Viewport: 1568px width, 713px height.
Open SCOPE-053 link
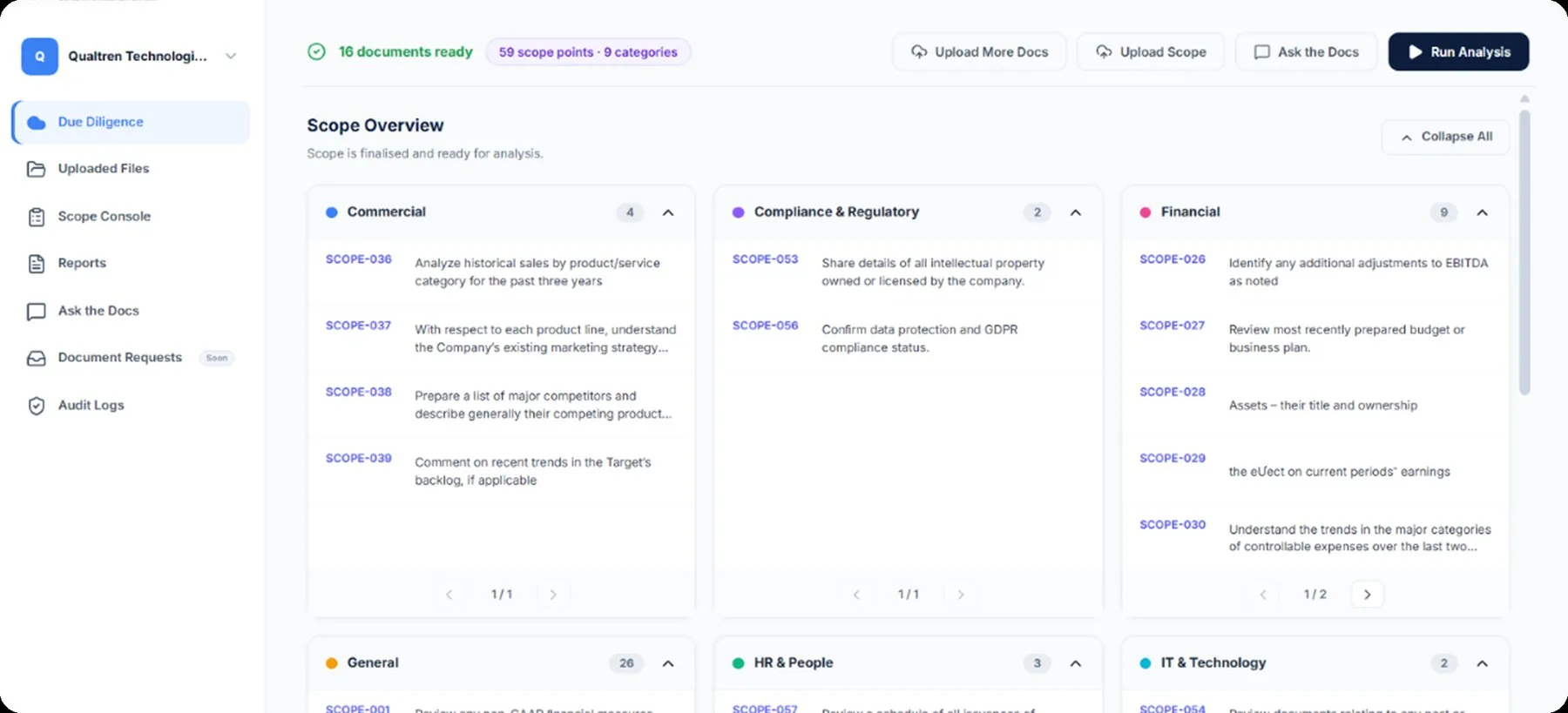coord(766,259)
